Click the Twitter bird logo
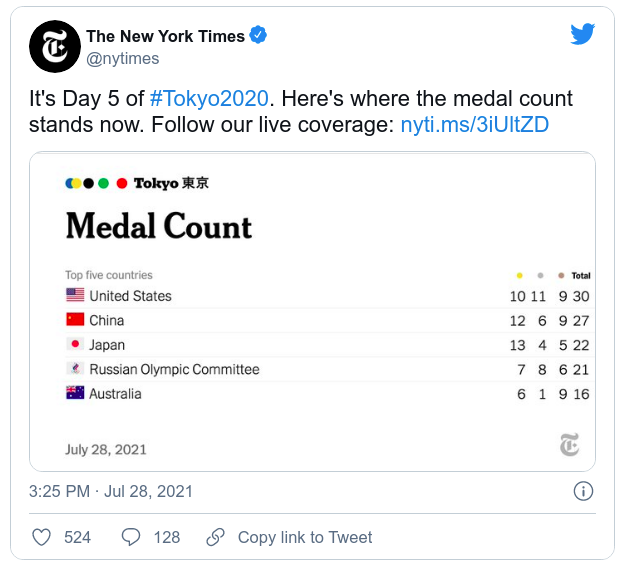Viewport: 622px width, 569px height. 582,35
